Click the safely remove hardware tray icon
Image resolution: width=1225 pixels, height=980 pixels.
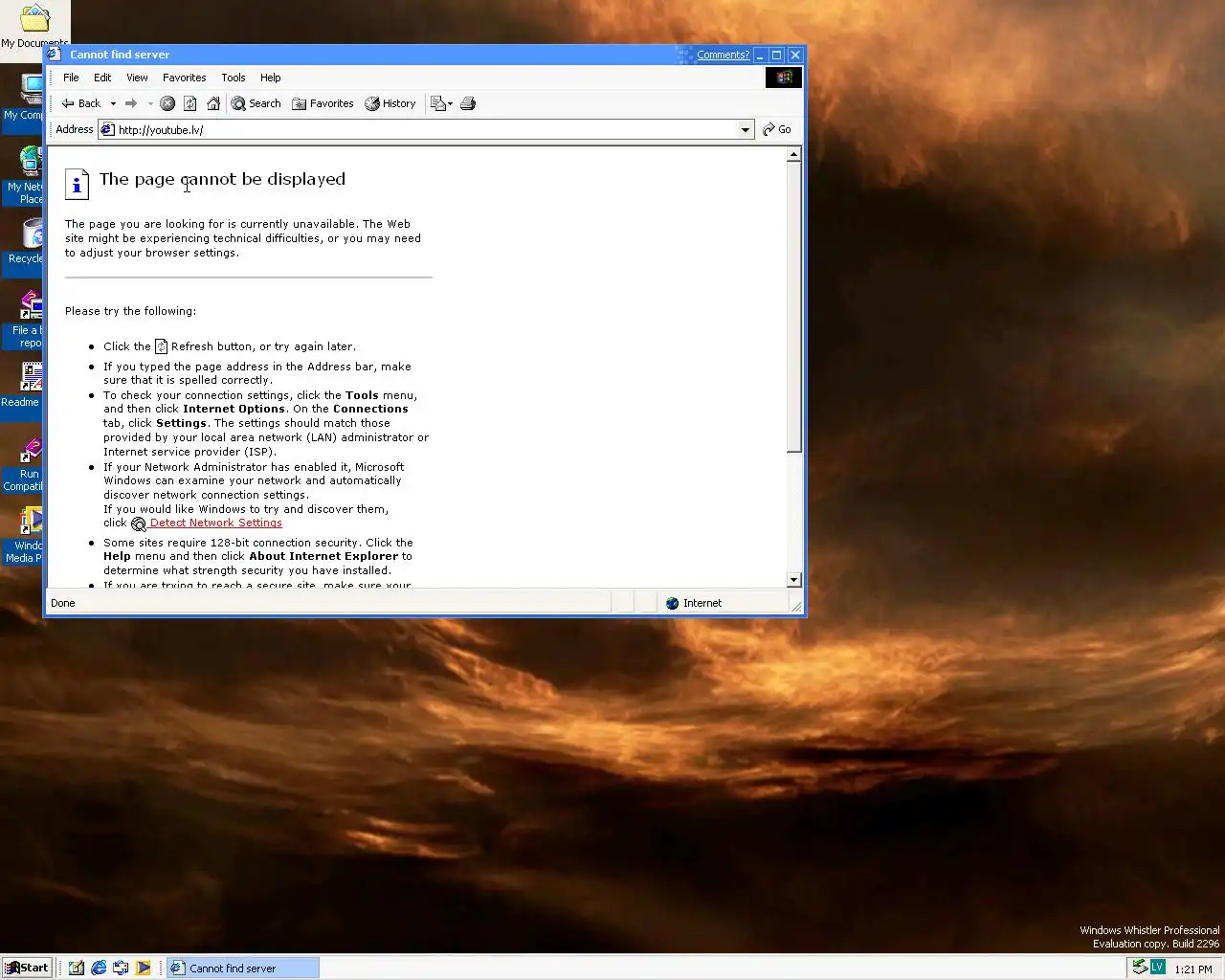pos(1140,967)
